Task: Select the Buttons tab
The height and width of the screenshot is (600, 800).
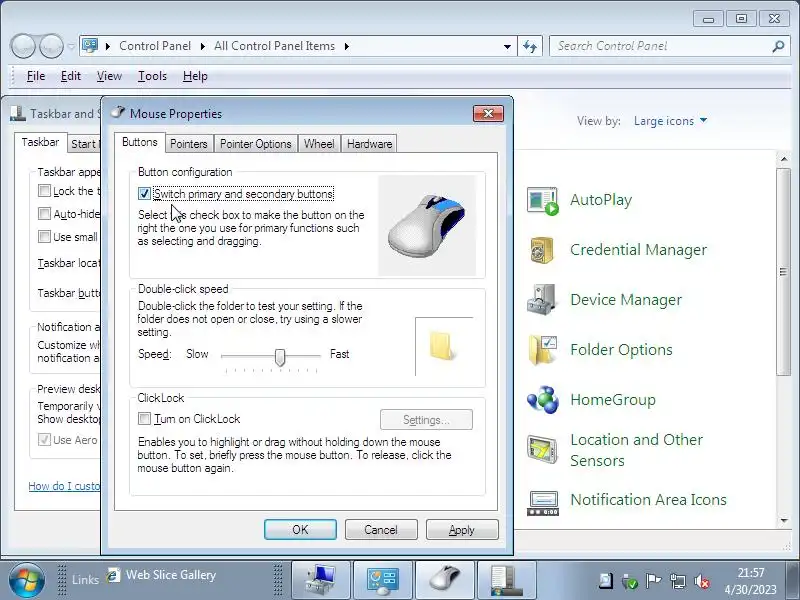Action: point(139,142)
